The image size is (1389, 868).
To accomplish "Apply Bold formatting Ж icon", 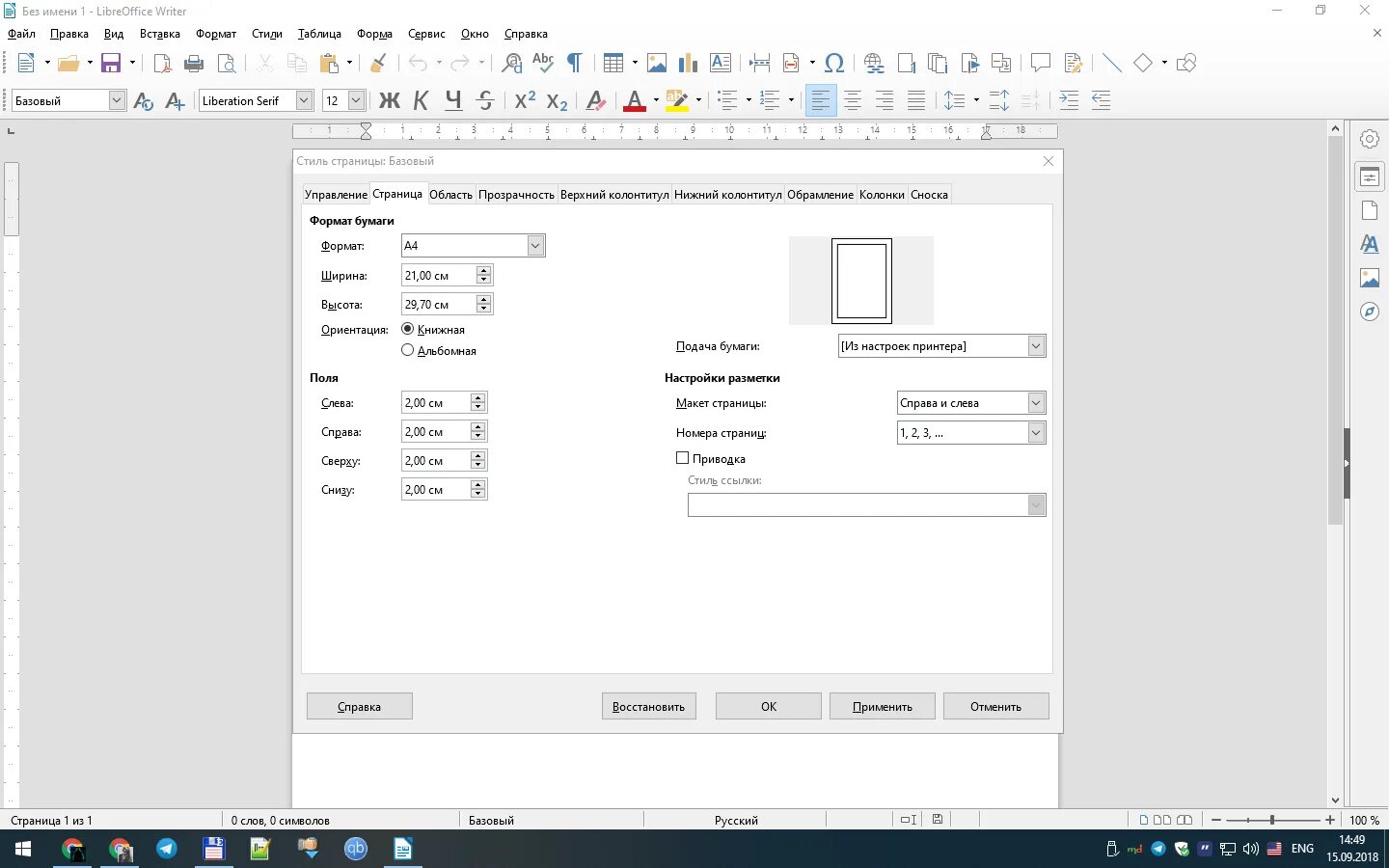I will click(x=390, y=100).
